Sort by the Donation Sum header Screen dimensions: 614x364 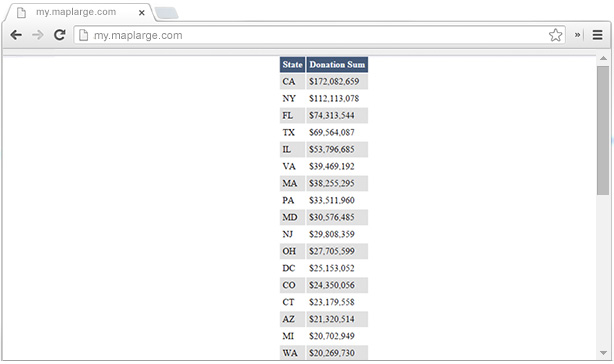click(337, 65)
